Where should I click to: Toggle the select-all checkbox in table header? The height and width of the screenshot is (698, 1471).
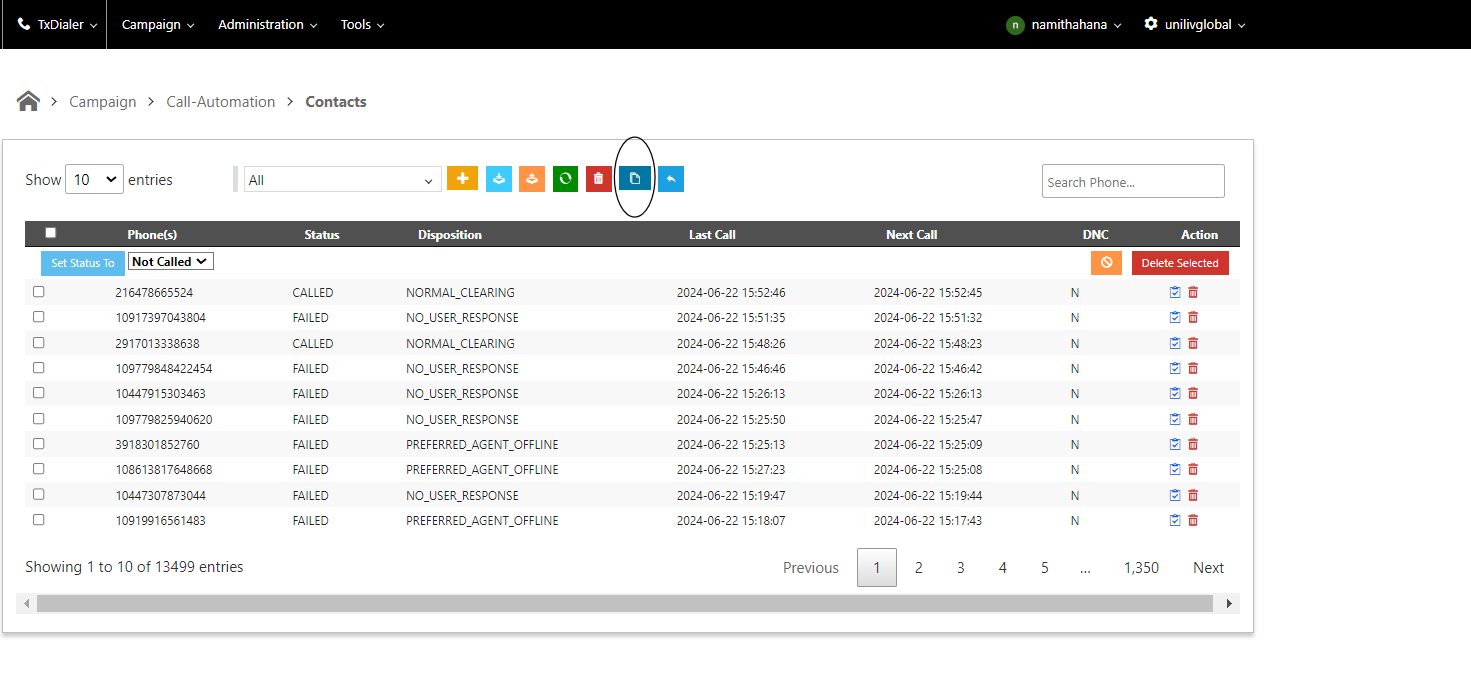51,233
